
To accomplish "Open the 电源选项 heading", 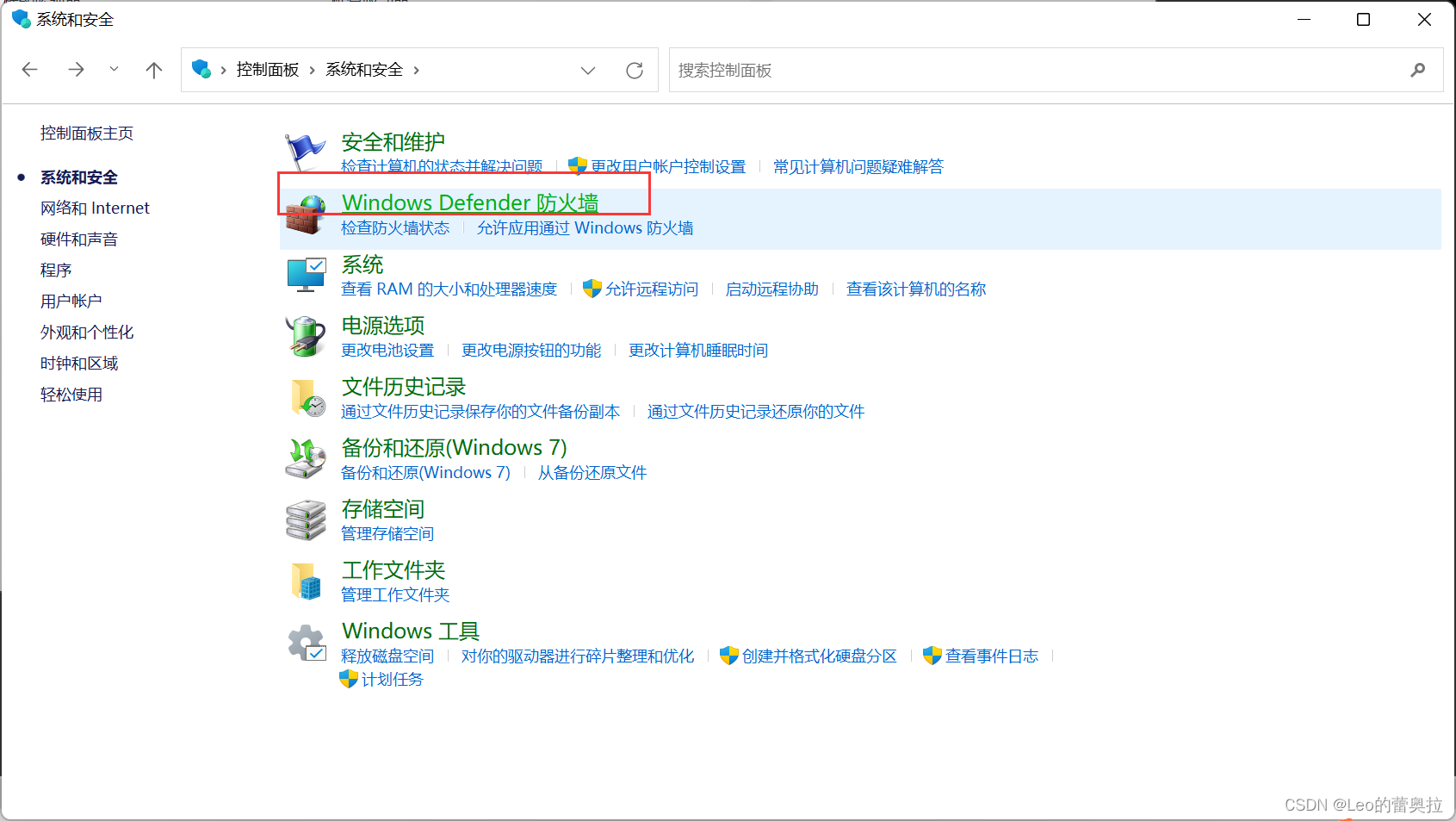I will (383, 326).
